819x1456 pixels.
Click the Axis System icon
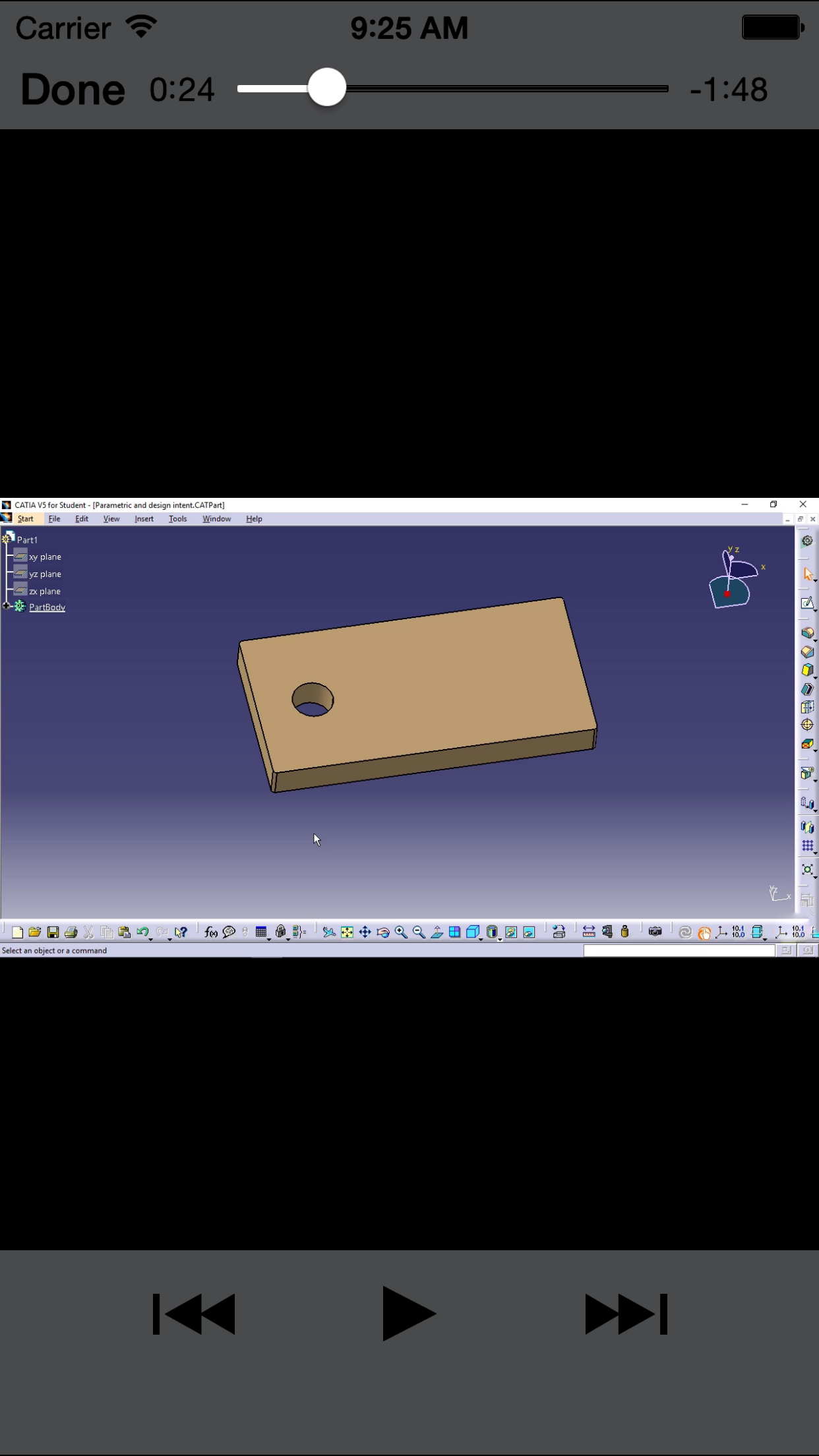[x=722, y=932]
